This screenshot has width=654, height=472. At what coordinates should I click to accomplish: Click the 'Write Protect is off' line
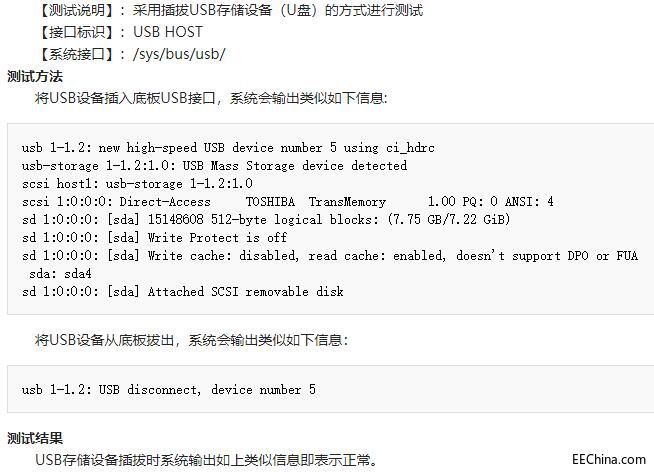pyautogui.click(x=154, y=238)
